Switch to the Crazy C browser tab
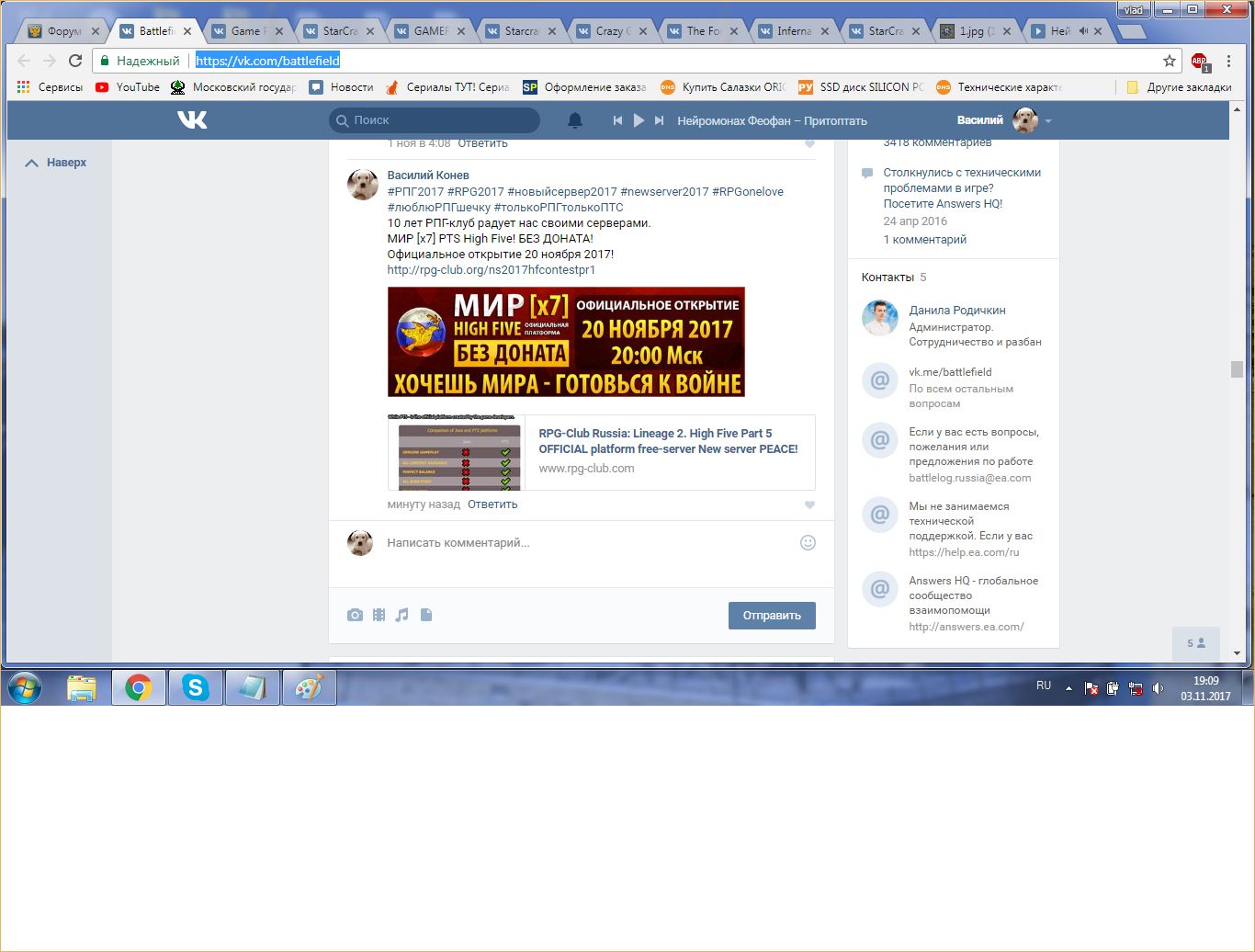Viewport: 1255px width, 952px height. pyautogui.click(x=611, y=31)
